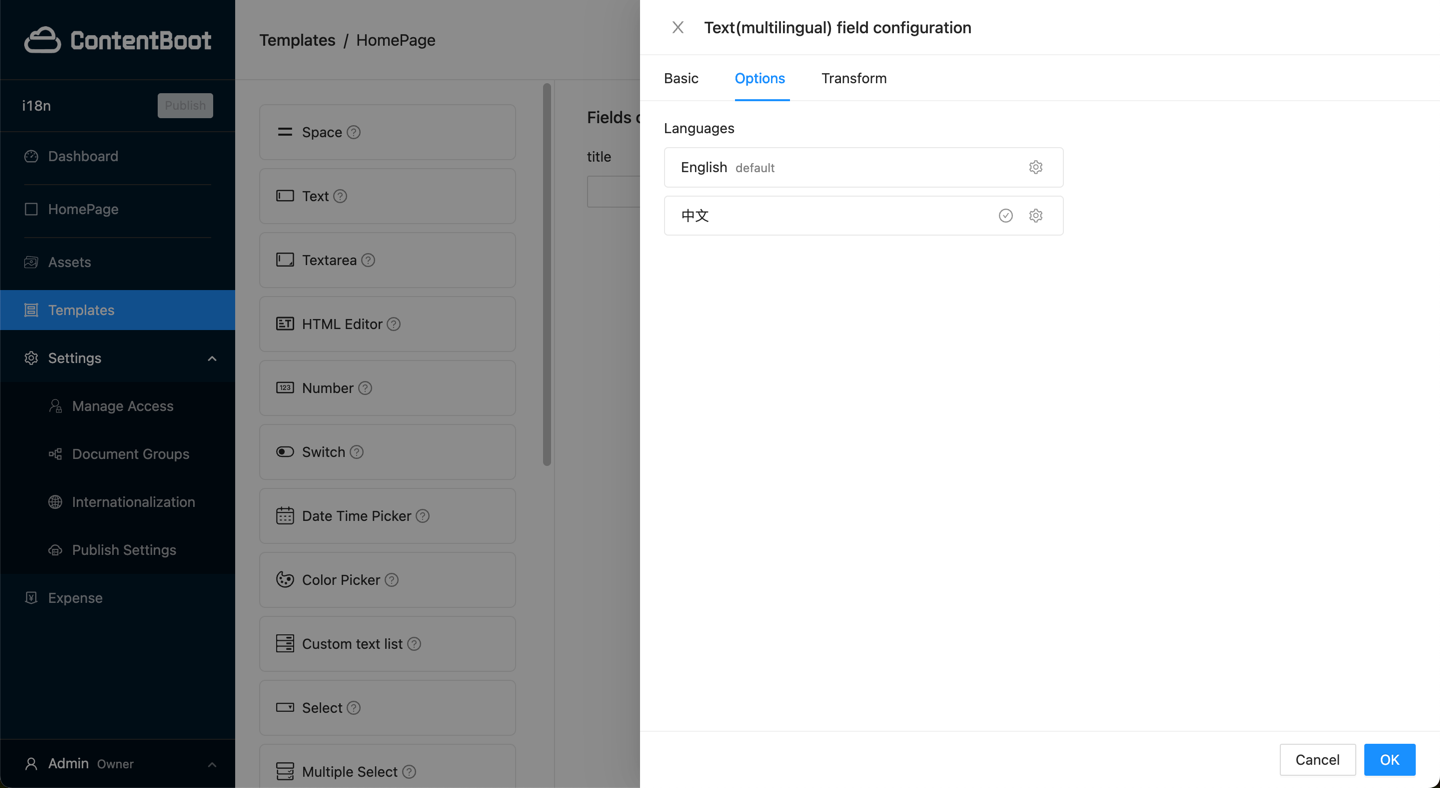The width and height of the screenshot is (1440, 788).
Task: Click the Color Picker field card
Action: click(x=387, y=580)
